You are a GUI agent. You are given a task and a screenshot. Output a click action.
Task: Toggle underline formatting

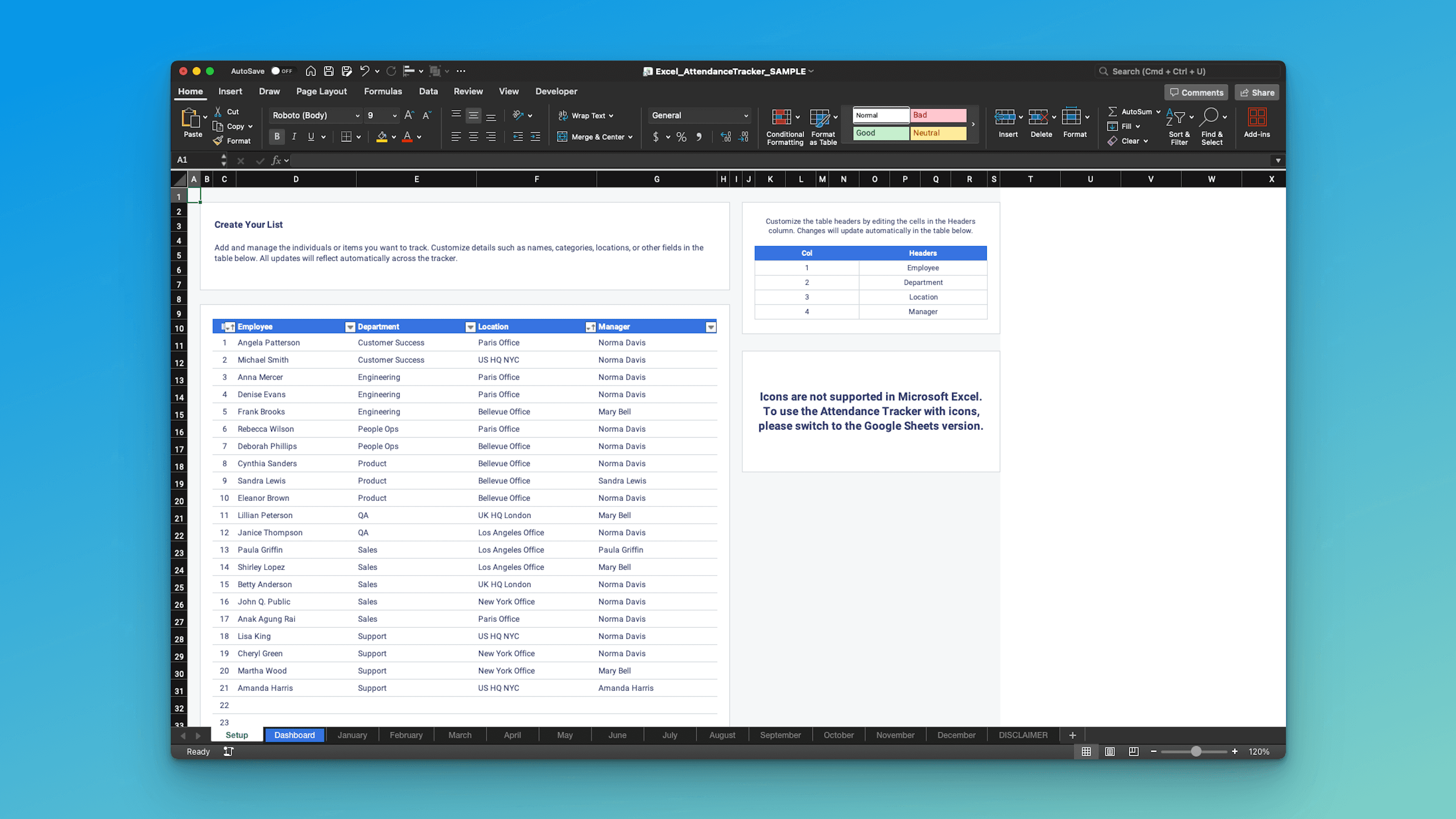click(x=310, y=136)
